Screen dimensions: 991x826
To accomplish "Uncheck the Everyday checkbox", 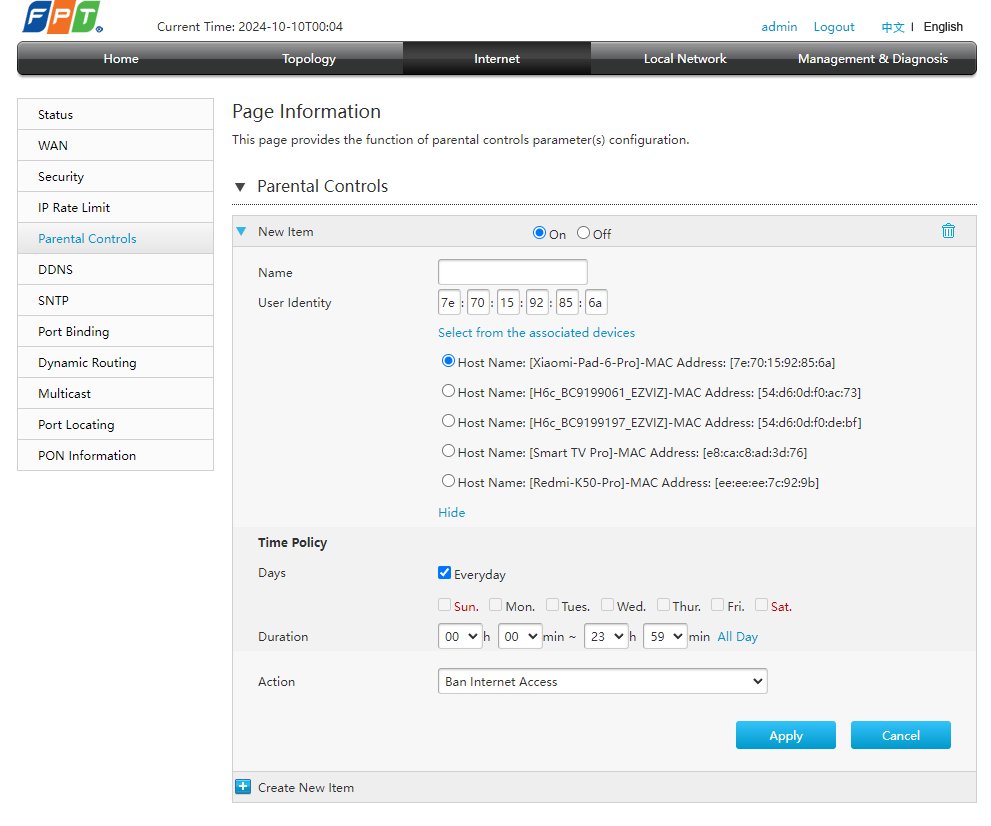I will tap(444, 573).
